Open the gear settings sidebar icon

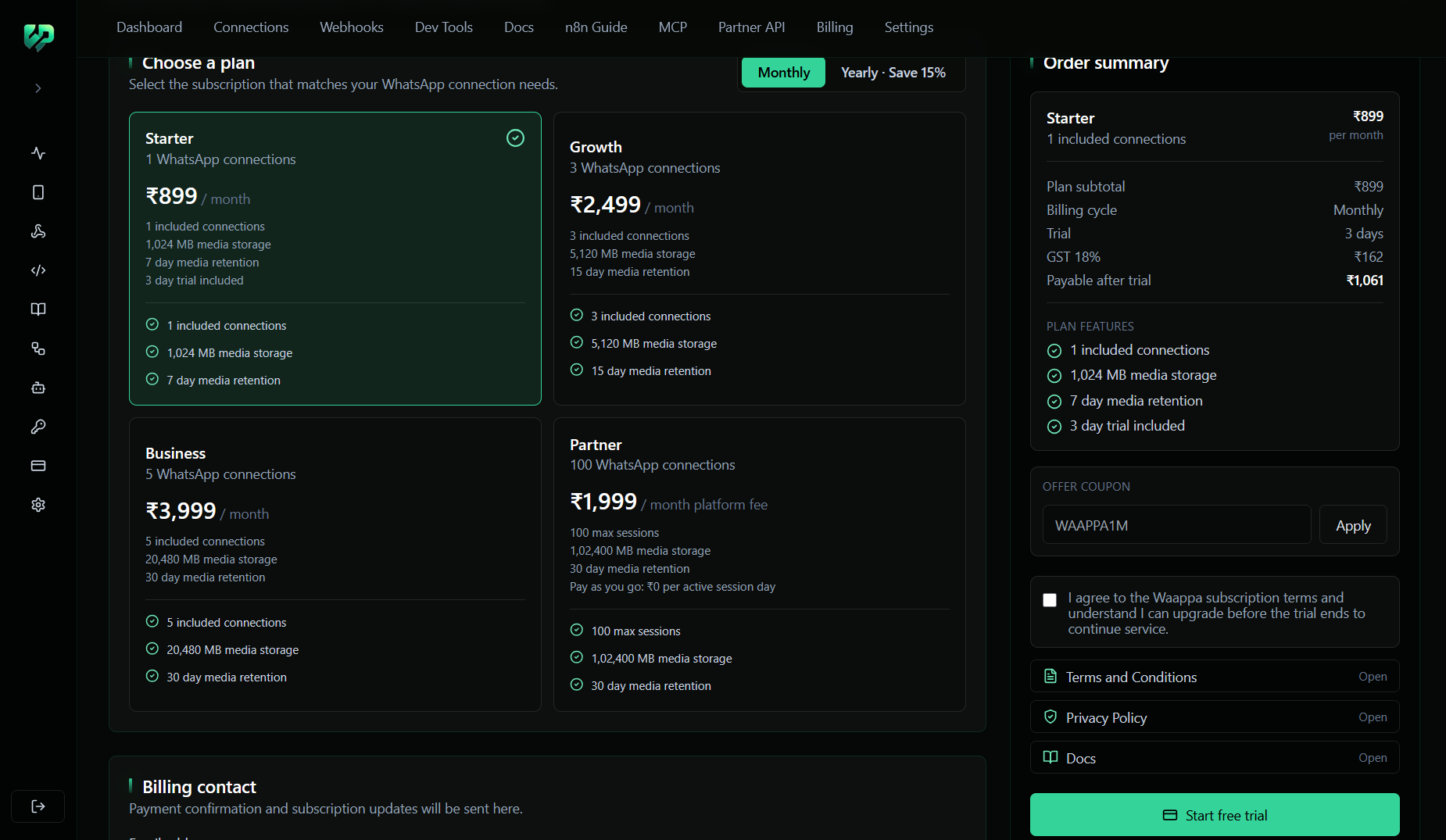38,505
